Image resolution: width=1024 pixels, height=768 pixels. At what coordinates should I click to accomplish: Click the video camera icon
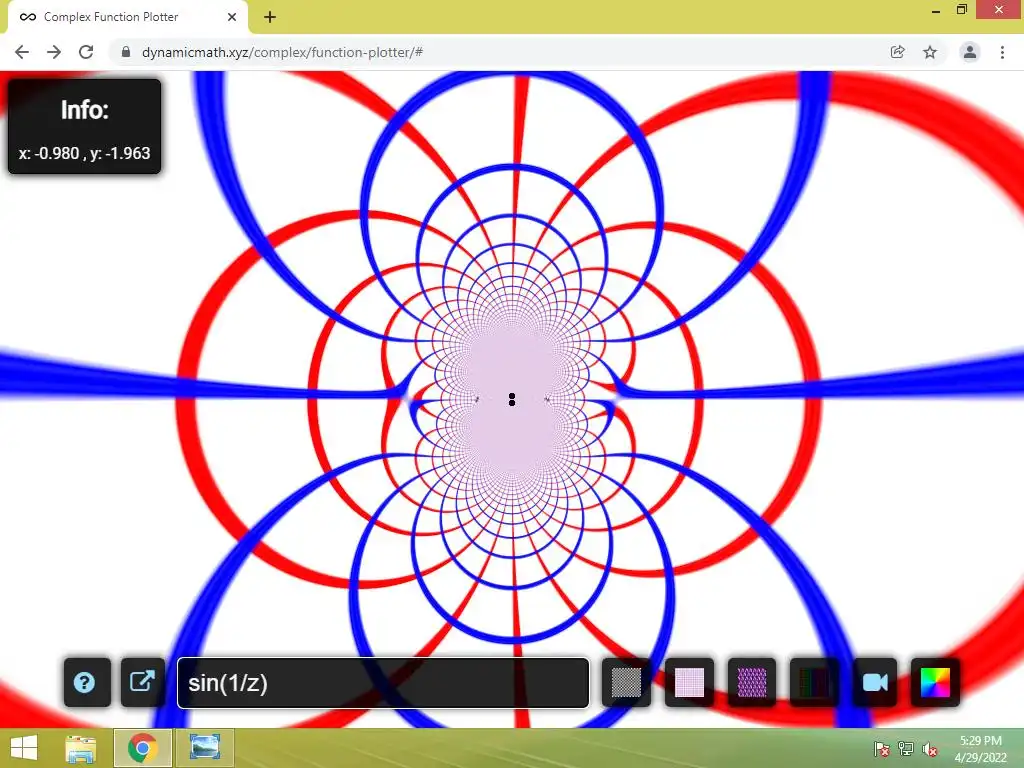coord(875,682)
